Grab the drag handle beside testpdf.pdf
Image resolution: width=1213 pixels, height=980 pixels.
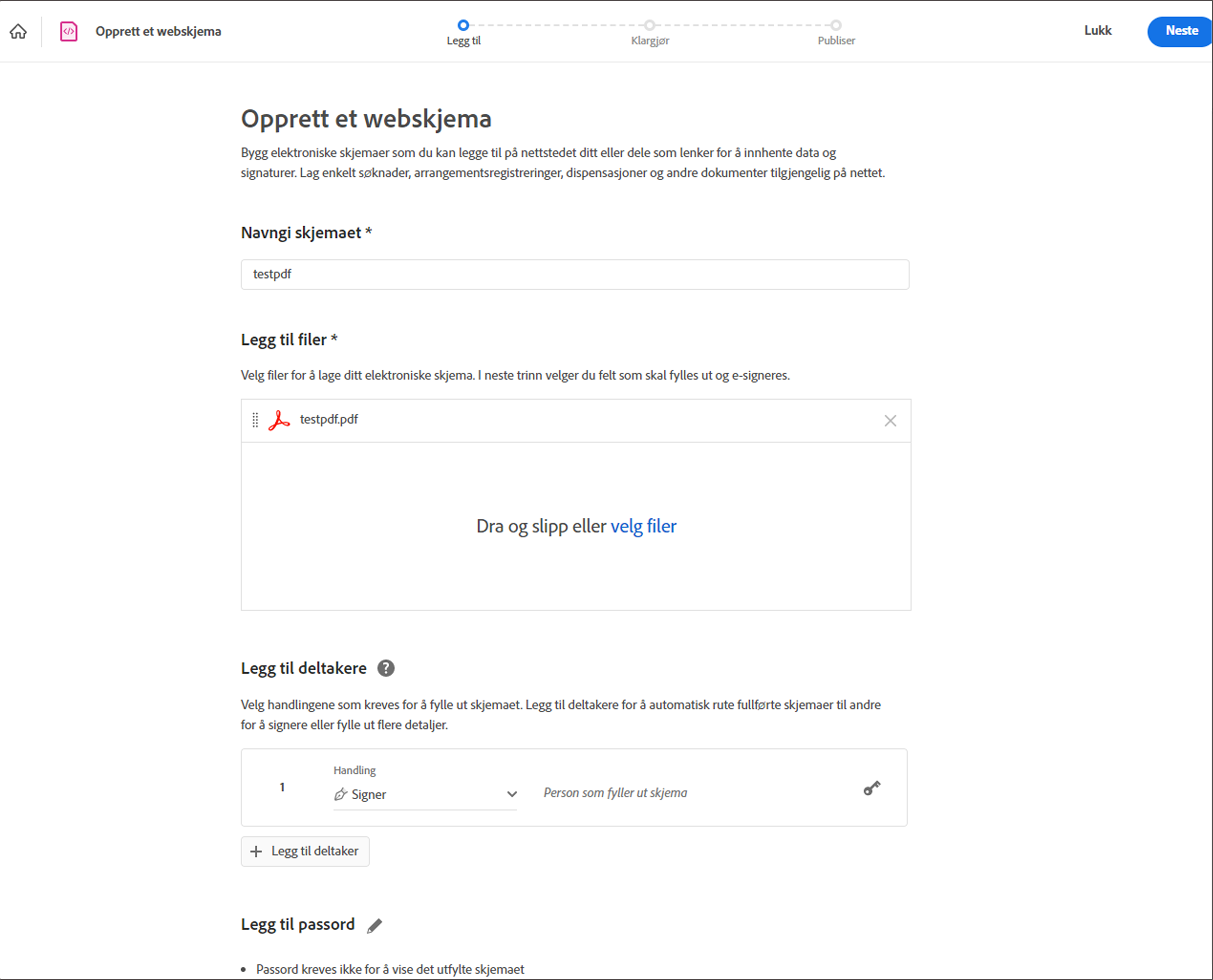(255, 420)
